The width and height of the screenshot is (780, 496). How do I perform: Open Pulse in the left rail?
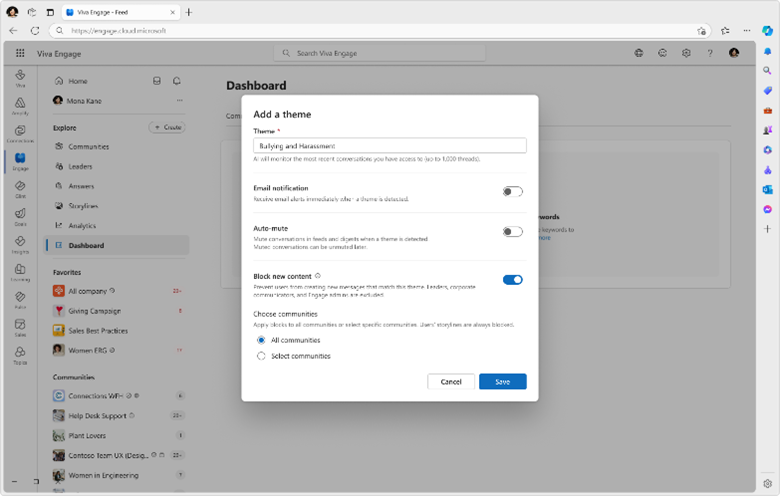click(20, 300)
